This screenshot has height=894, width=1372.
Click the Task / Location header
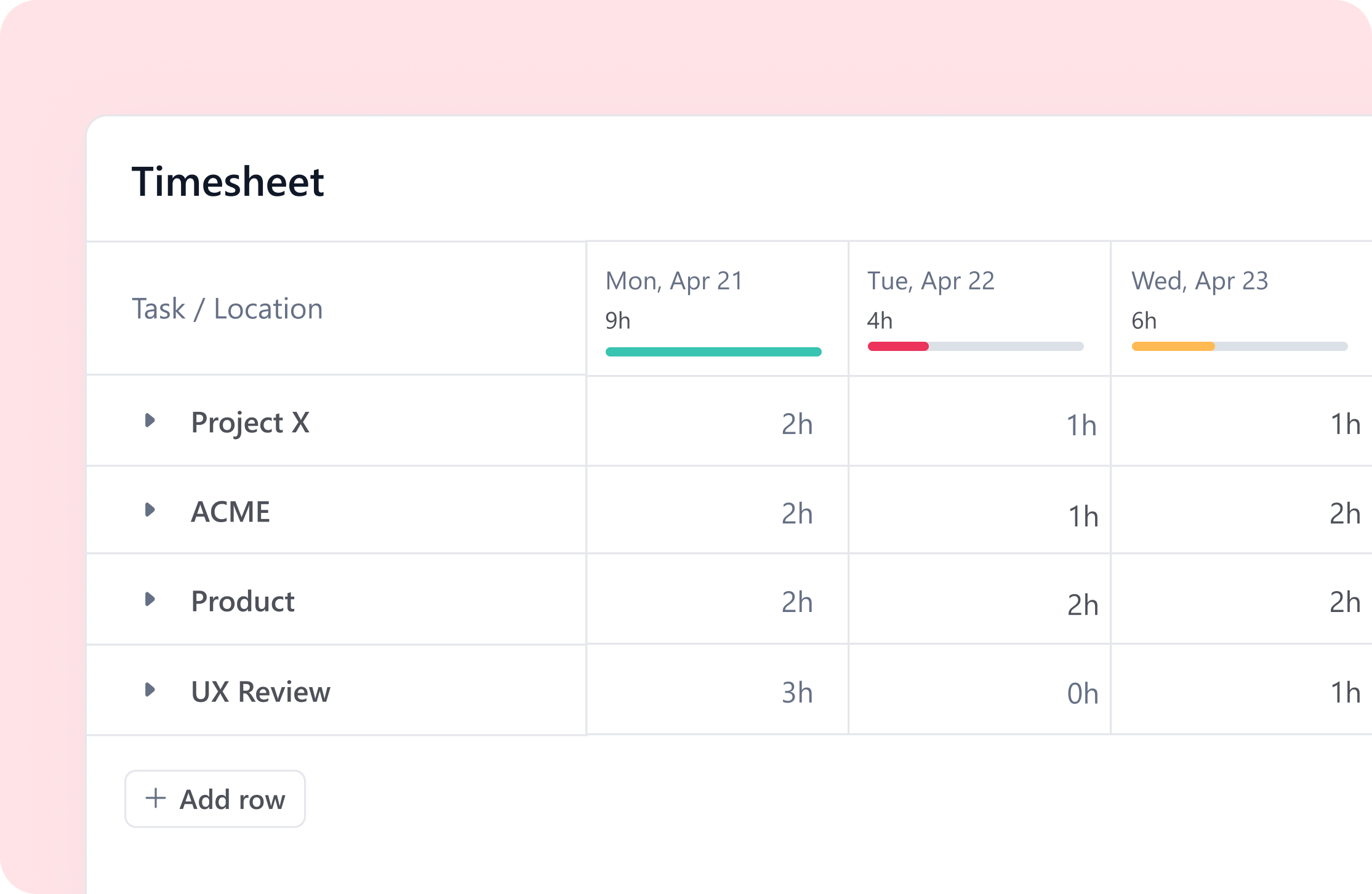[x=227, y=309]
